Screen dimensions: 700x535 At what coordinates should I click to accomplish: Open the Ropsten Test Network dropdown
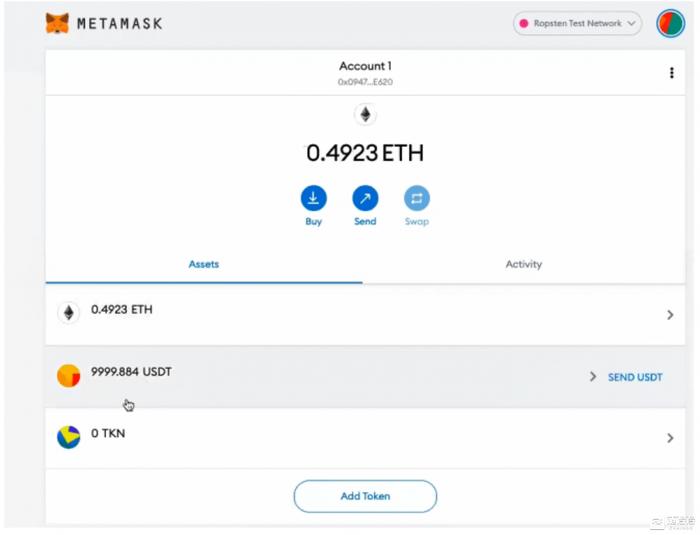tap(577, 23)
